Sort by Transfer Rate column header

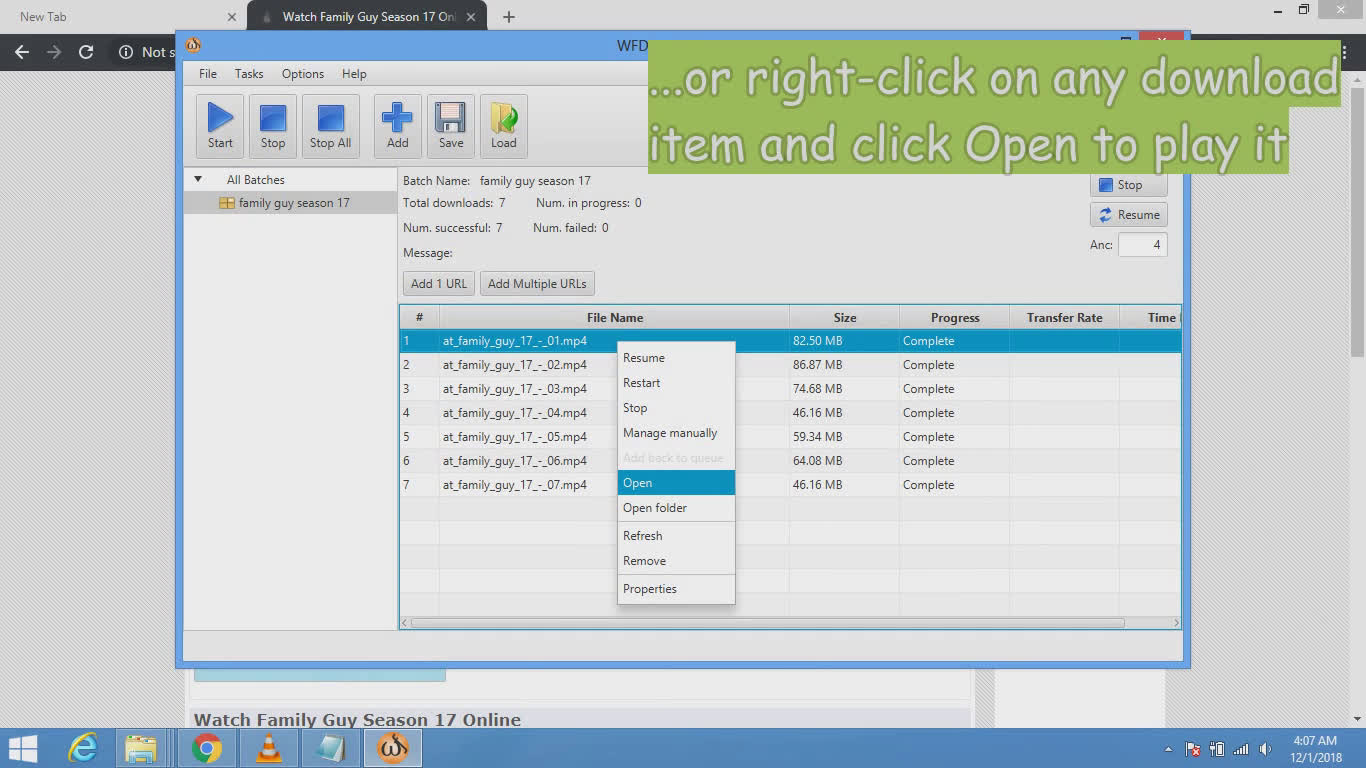point(1064,318)
